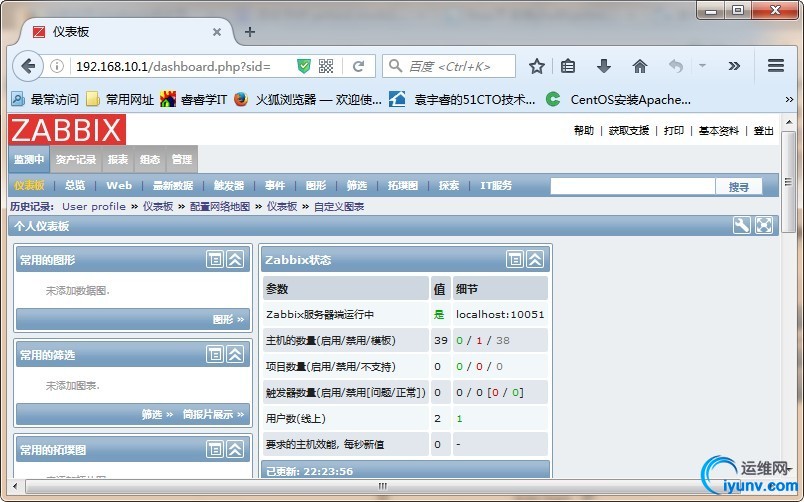
Task: Click the 搜寻 search button
Action: pos(739,187)
